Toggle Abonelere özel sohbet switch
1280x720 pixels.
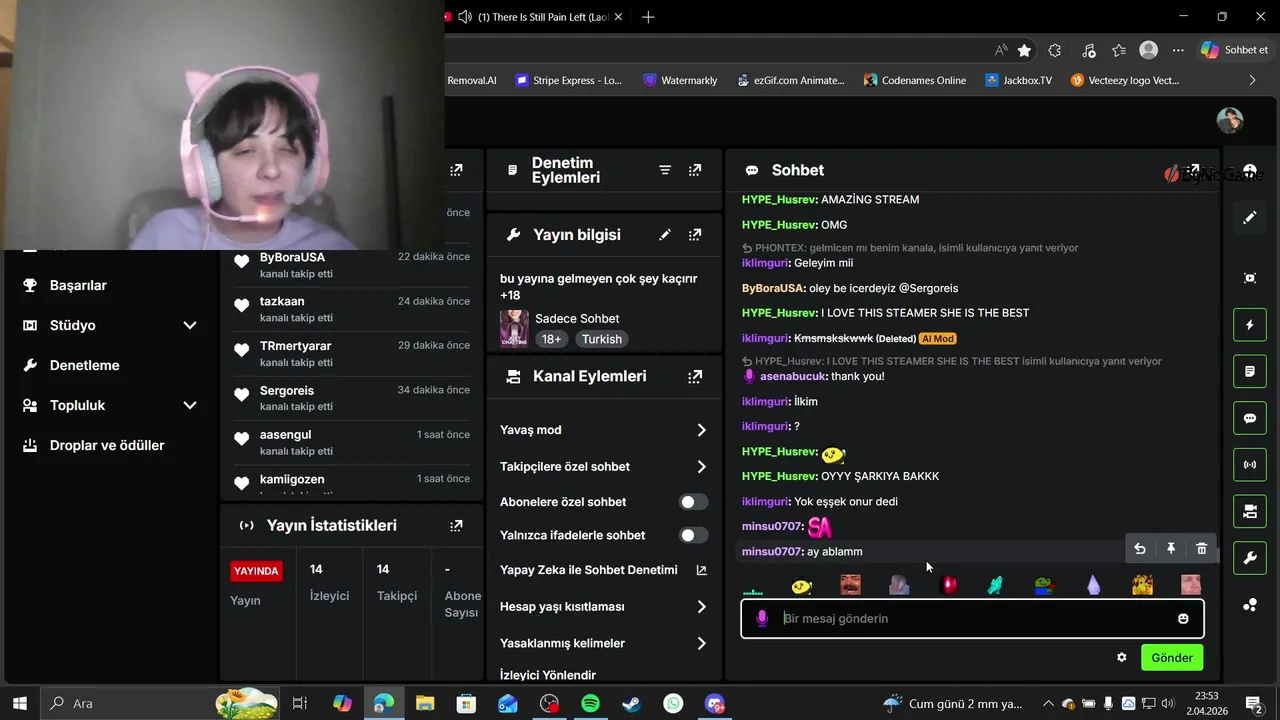pos(693,502)
